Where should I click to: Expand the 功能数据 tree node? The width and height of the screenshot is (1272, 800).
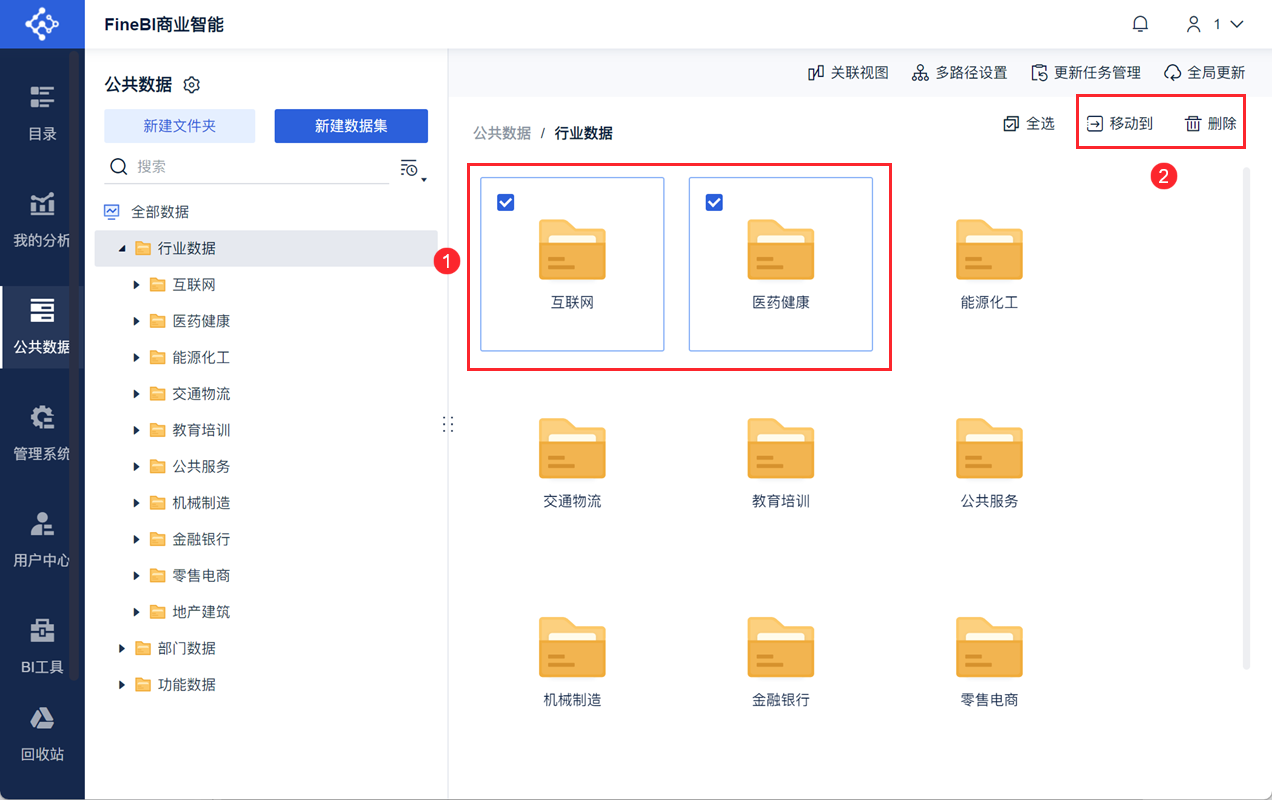(x=122, y=685)
